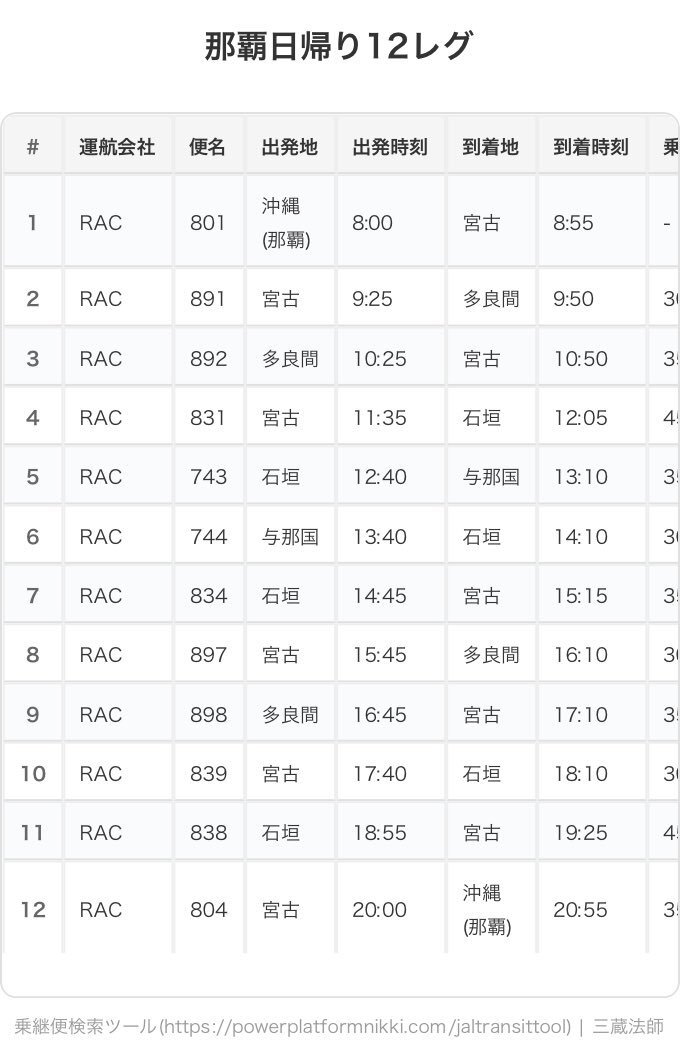This screenshot has width=680, height=1042.
Task: Click the # column header
Action: [x=33, y=146]
